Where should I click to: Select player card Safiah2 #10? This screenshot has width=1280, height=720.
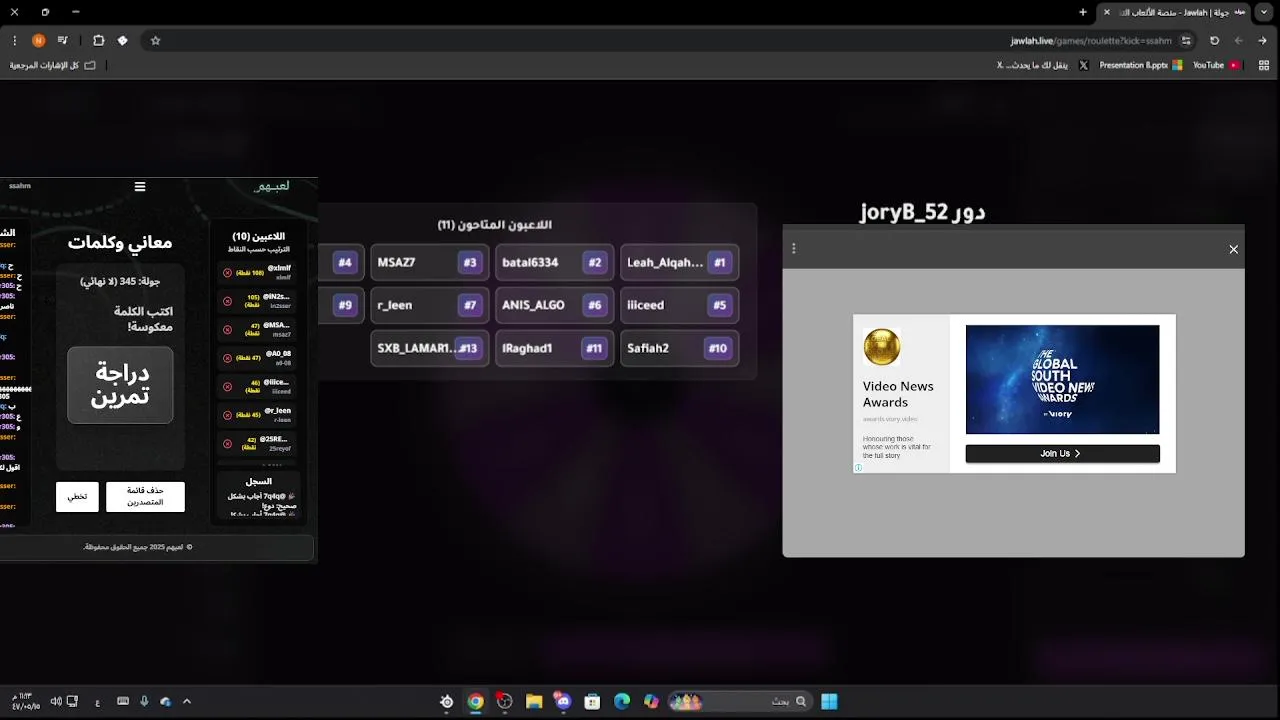point(679,348)
